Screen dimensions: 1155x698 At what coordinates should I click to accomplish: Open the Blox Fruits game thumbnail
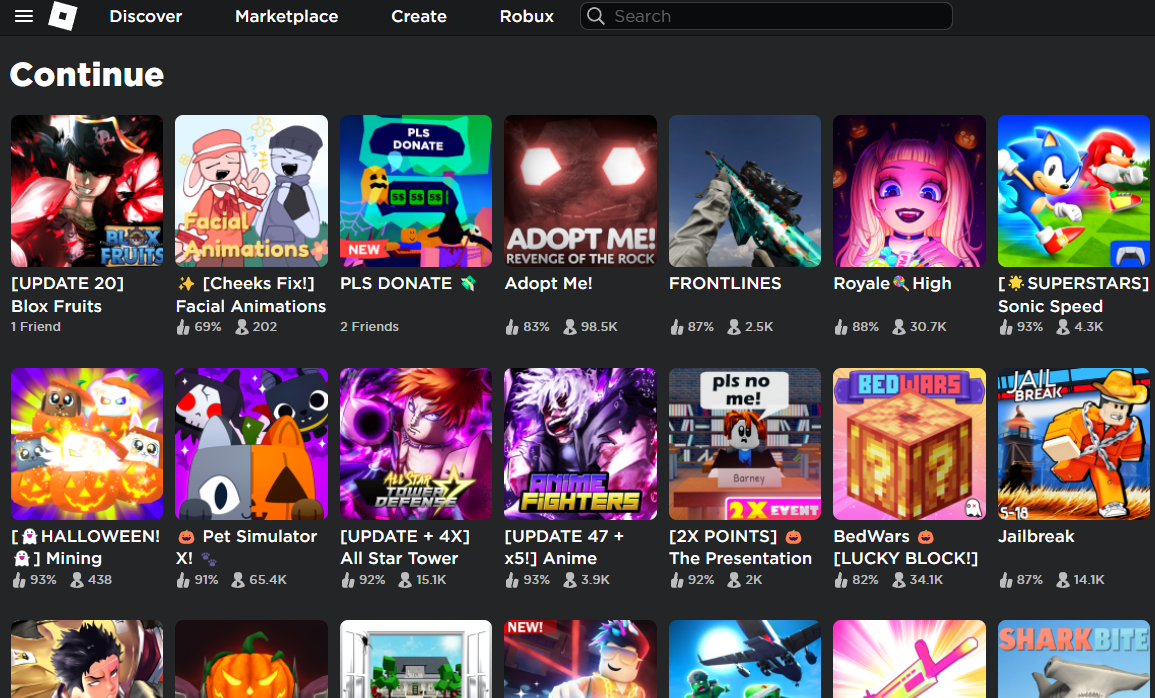click(87, 191)
